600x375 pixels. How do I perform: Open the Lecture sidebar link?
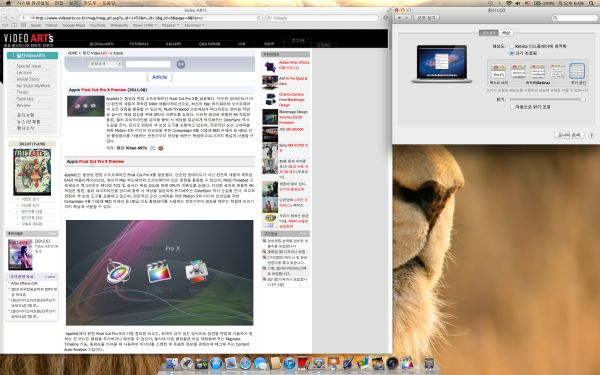24,72
